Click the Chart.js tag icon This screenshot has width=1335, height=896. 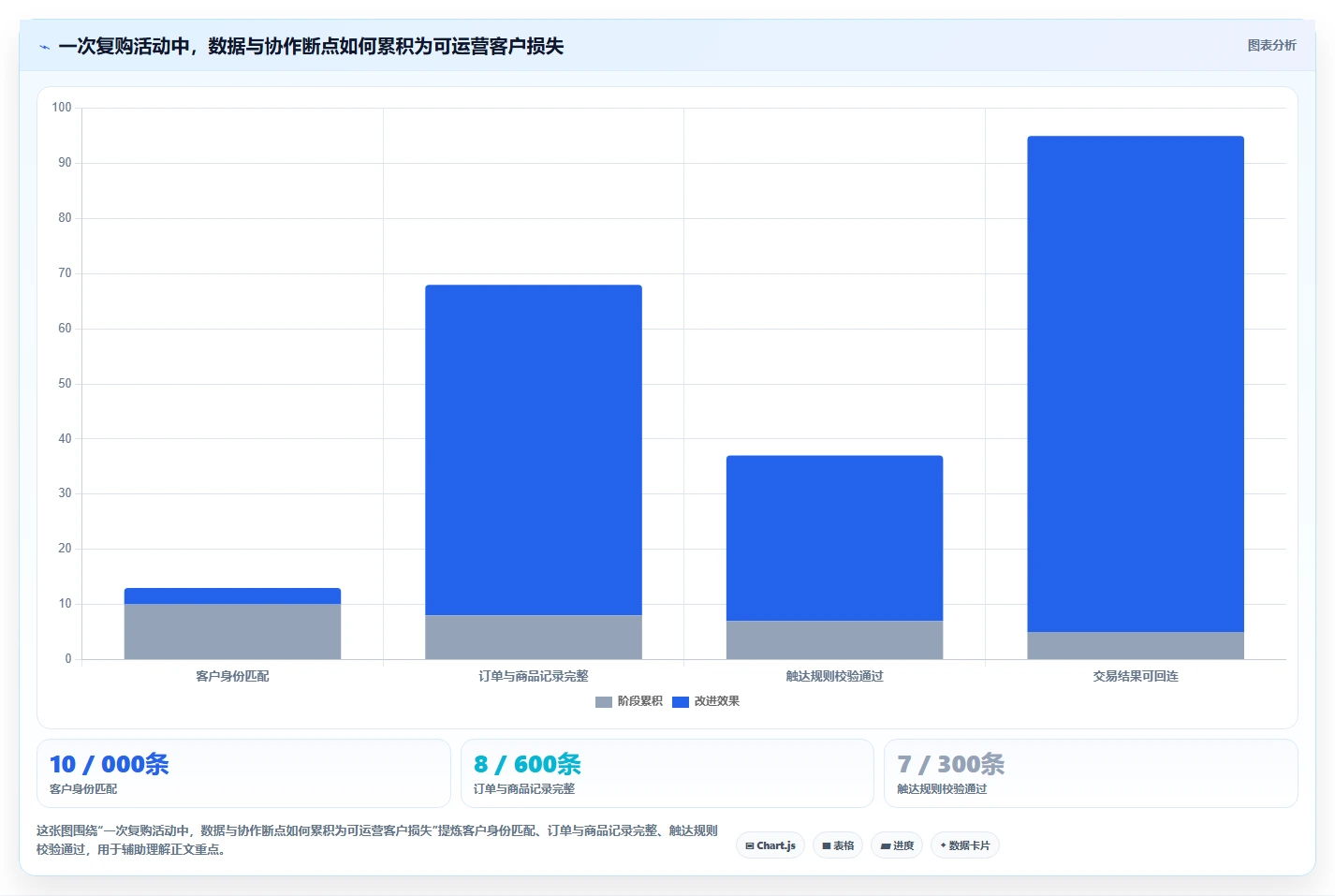click(750, 845)
